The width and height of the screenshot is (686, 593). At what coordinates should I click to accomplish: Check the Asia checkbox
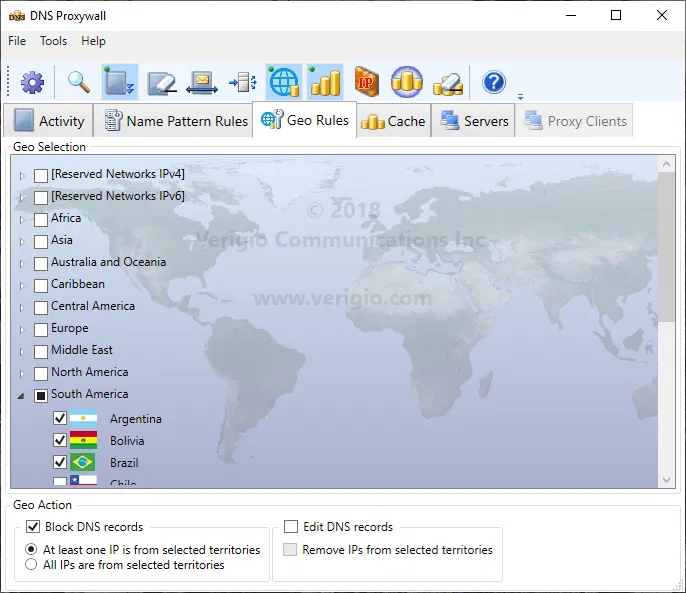click(41, 241)
